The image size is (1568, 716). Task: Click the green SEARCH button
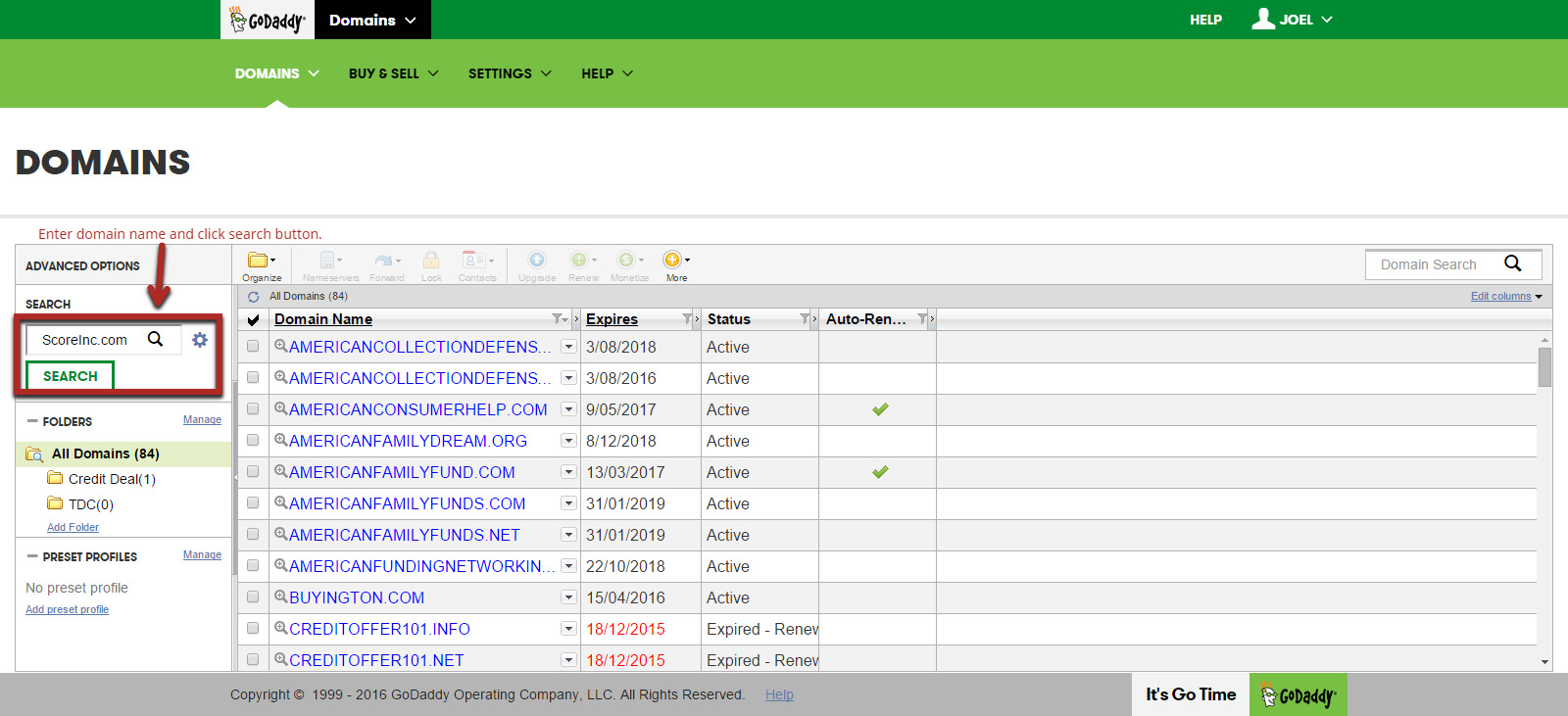pos(71,376)
